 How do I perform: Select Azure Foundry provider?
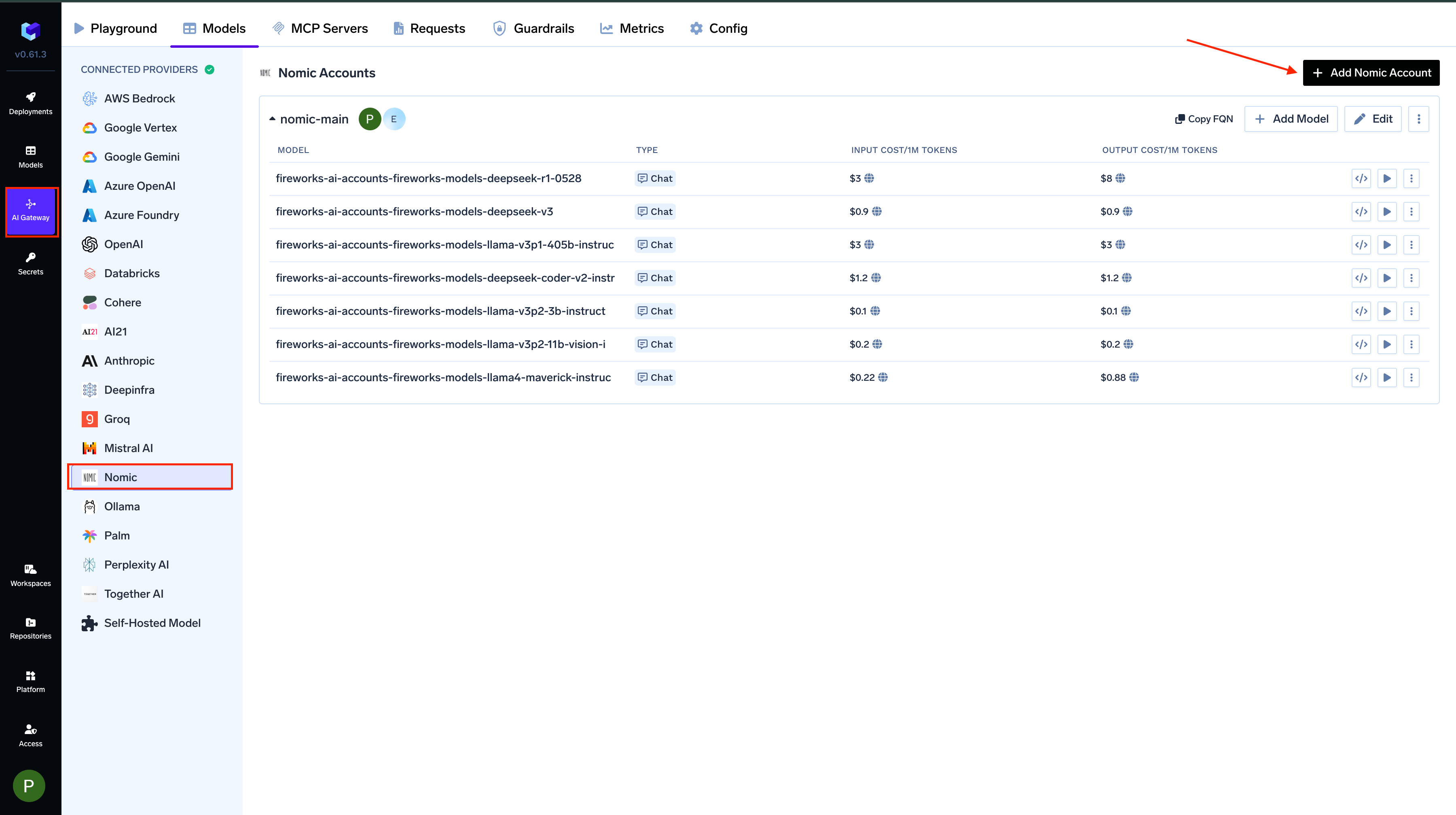(141, 215)
